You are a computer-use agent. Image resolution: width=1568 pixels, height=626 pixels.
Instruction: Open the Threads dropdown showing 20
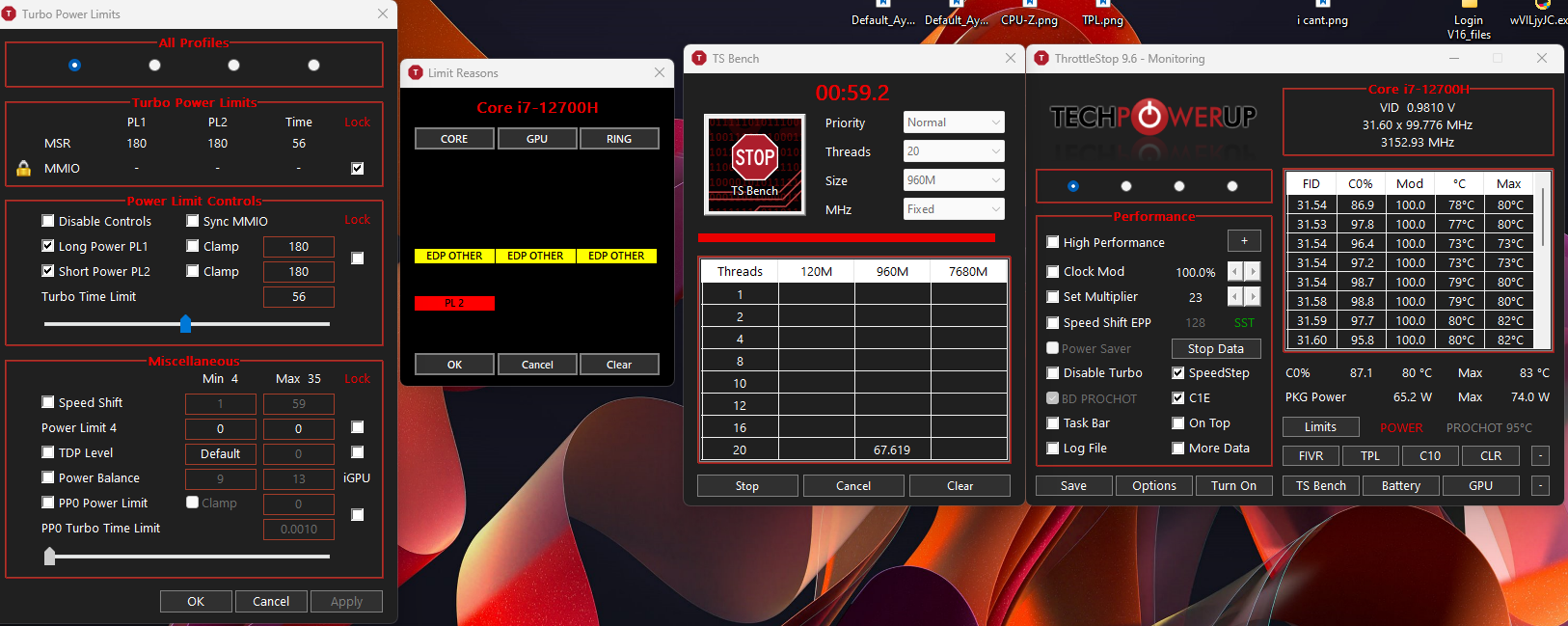tap(954, 151)
